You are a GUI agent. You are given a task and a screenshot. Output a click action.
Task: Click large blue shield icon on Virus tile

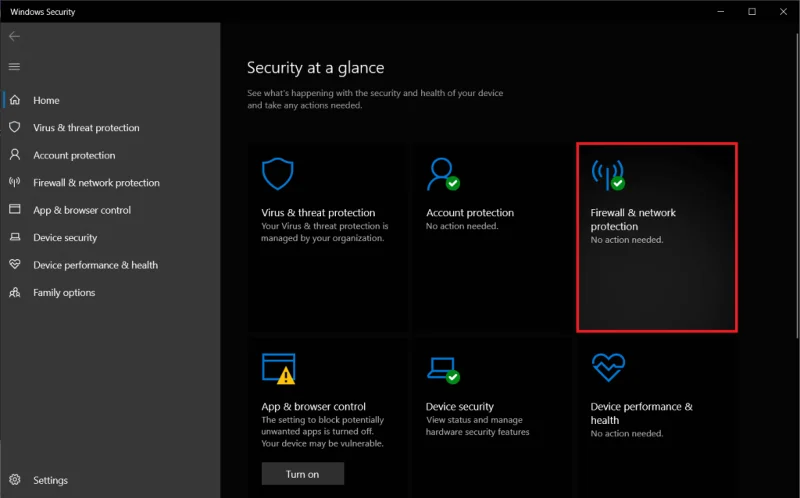point(278,174)
